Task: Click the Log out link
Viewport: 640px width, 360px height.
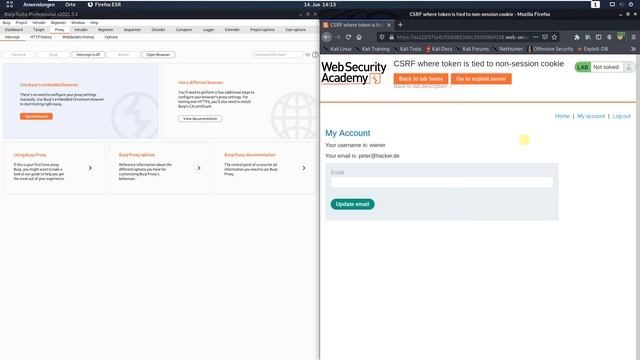Action: (622, 116)
